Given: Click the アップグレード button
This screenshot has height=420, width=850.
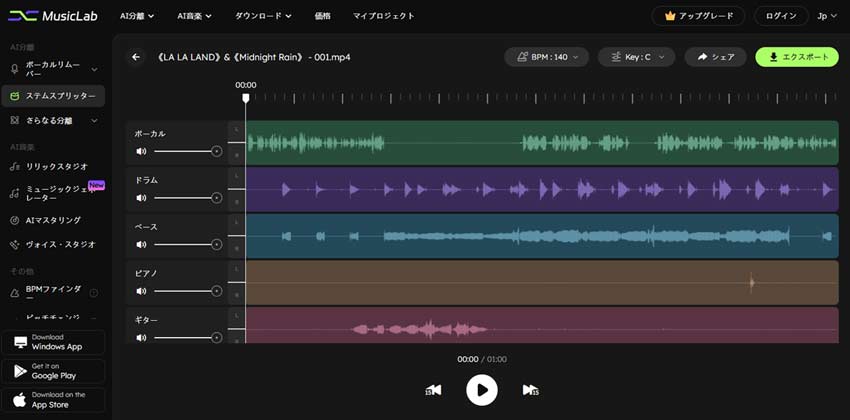Looking at the screenshot, I should point(698,16).
